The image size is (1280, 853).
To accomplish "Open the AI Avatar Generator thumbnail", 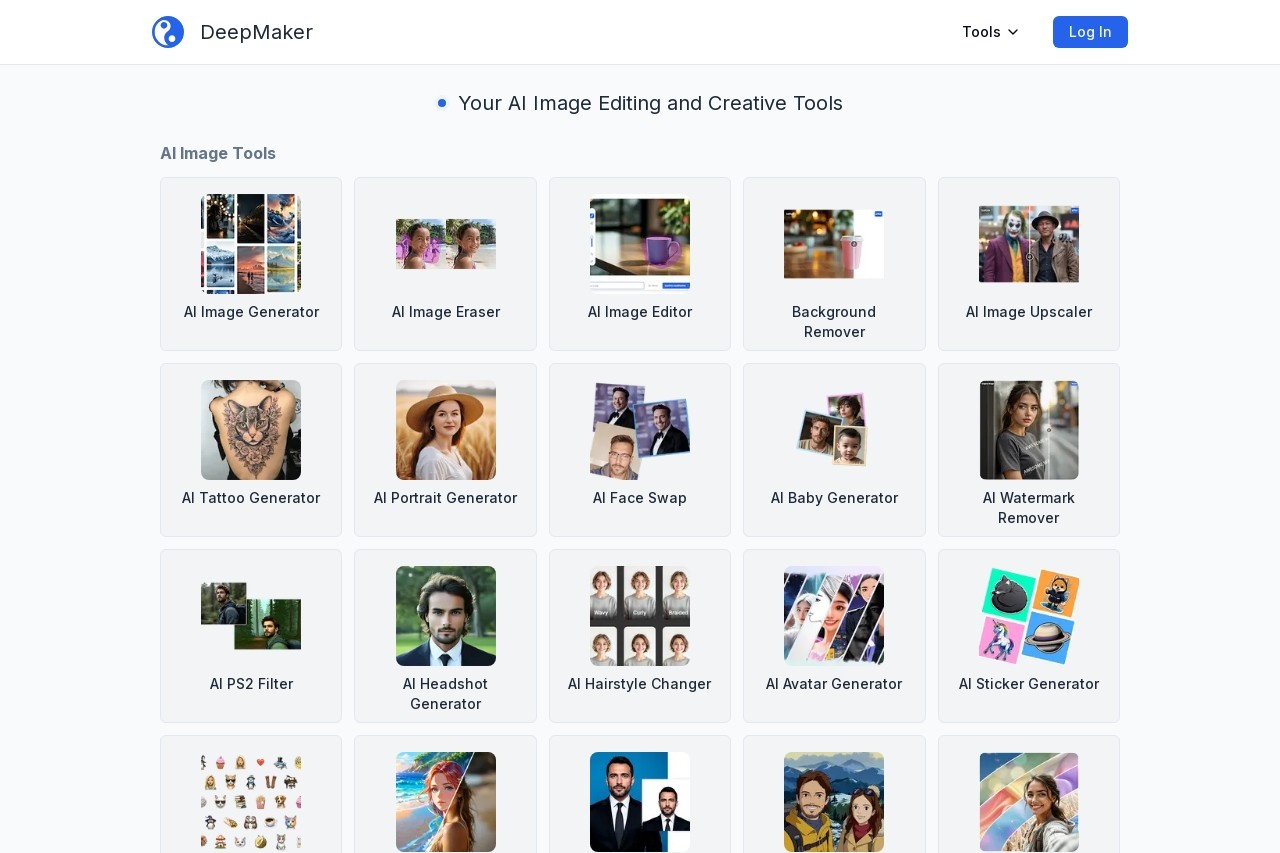I will (834, 616).
